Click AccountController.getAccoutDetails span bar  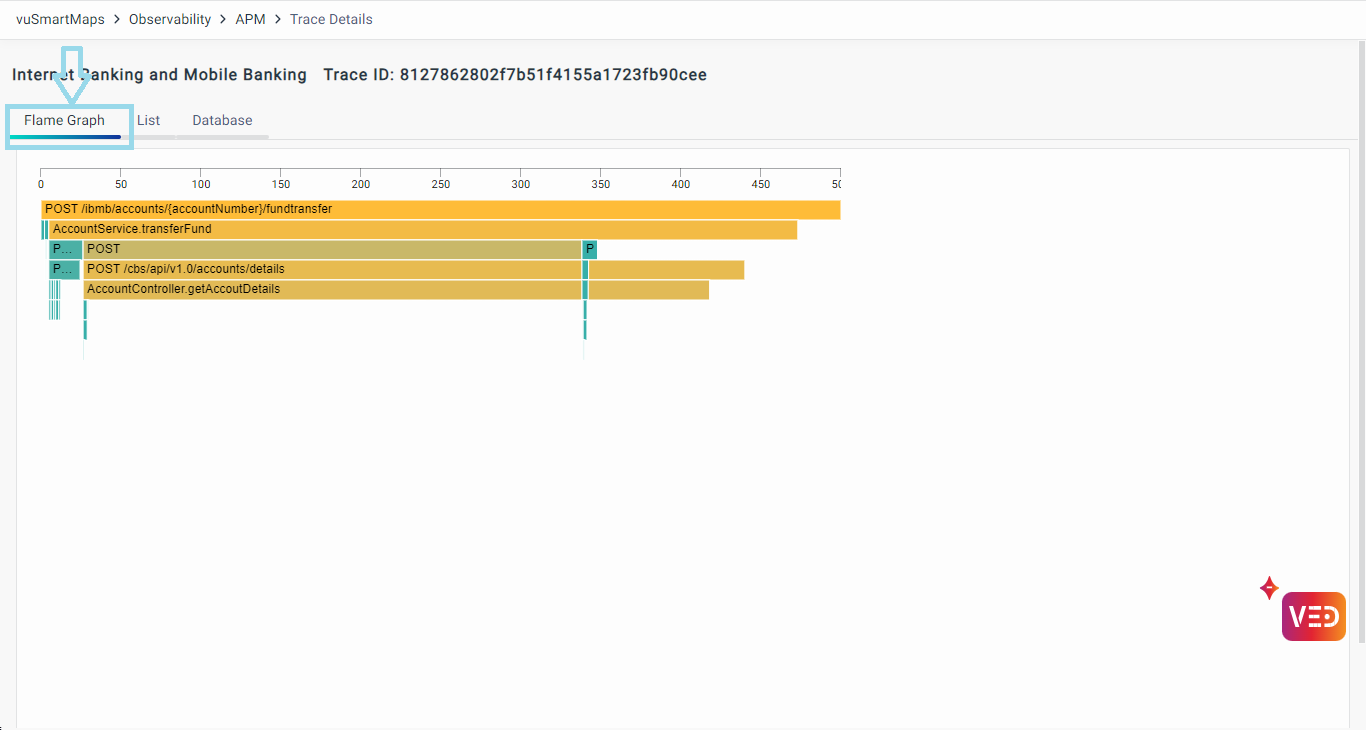(332, 289)
